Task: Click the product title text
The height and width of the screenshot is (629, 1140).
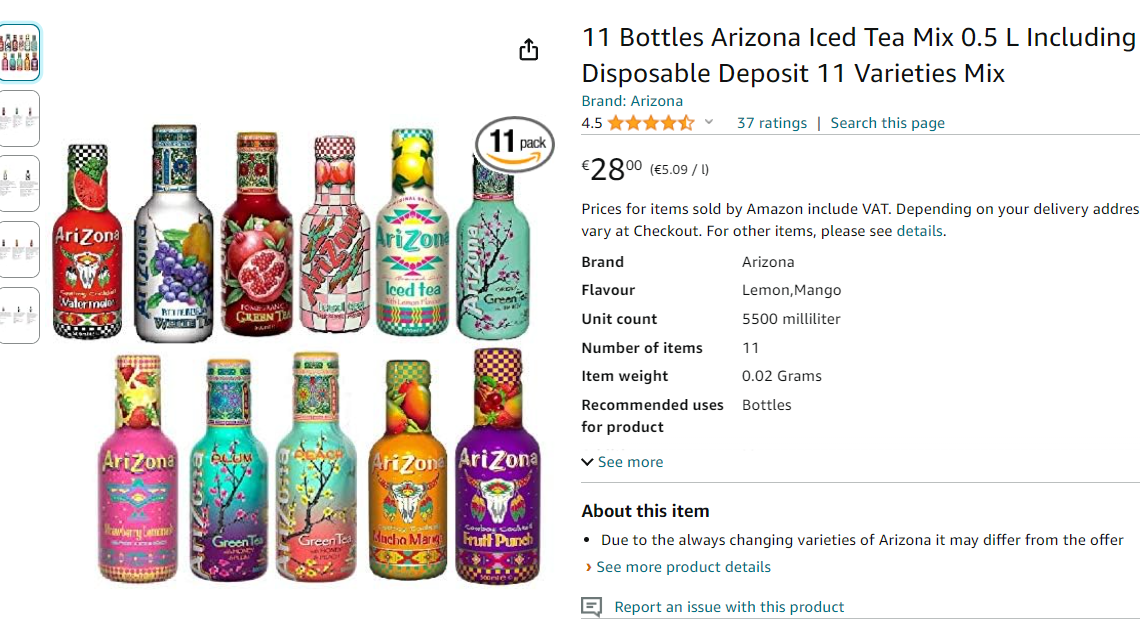Action: pos(858,55)
